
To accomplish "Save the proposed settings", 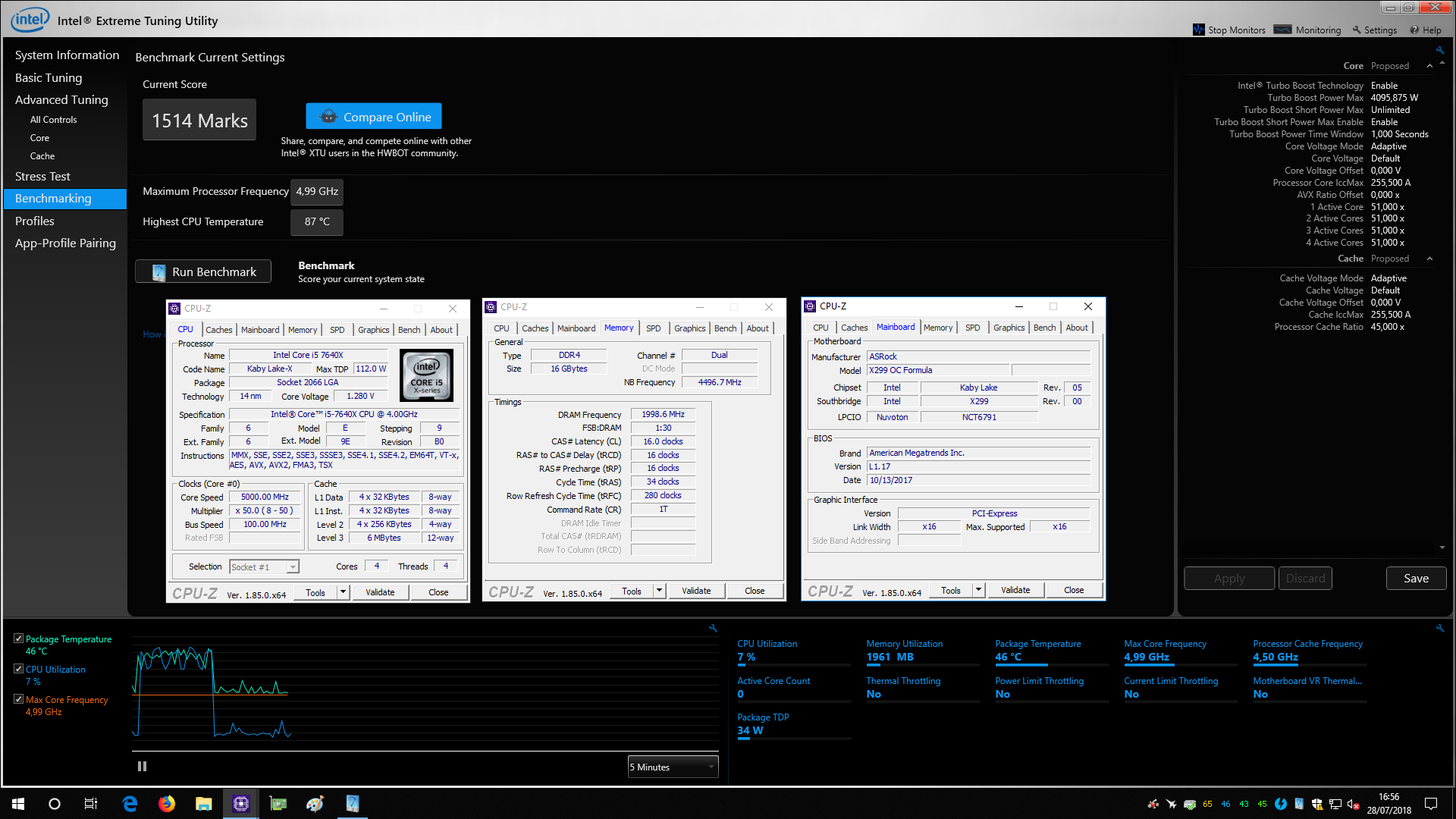I will 1416,579.
